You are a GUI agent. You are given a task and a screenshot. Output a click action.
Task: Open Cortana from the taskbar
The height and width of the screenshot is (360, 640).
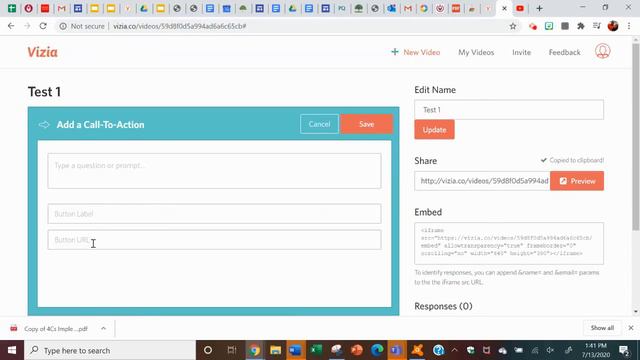point(208,350)
